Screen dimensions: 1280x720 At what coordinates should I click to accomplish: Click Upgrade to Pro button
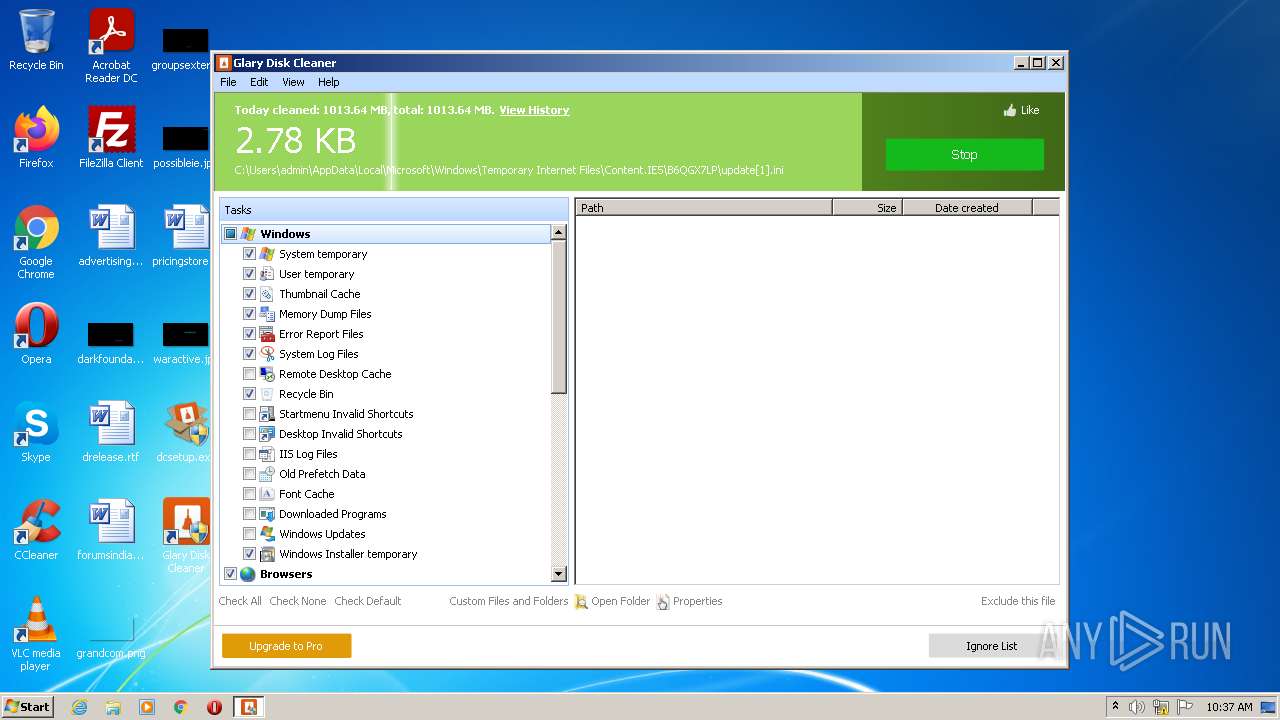(x=286, y=646)
